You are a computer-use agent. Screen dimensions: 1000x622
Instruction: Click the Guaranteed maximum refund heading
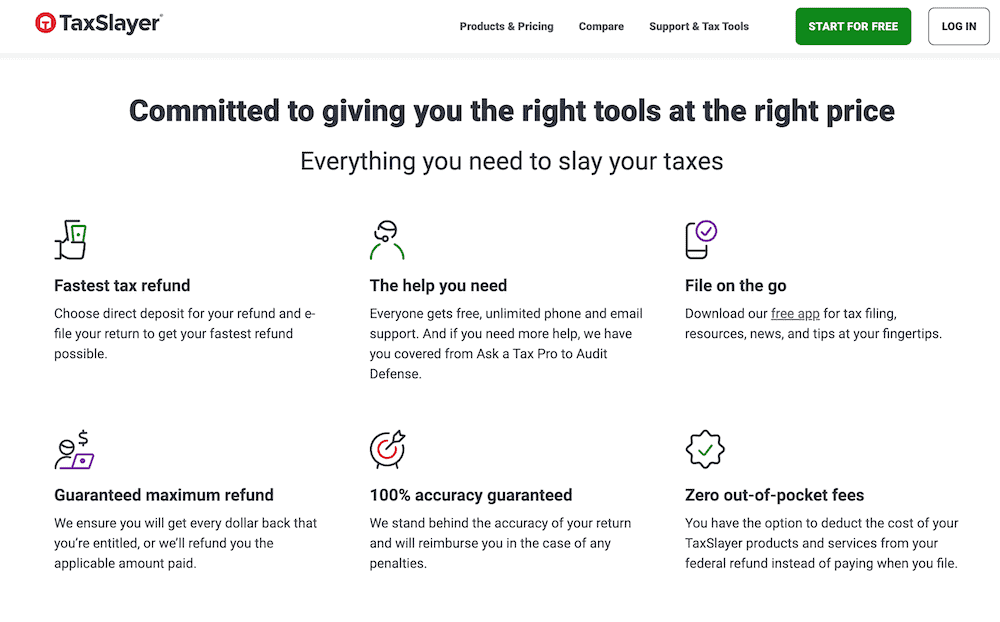(x=164, y=495)
